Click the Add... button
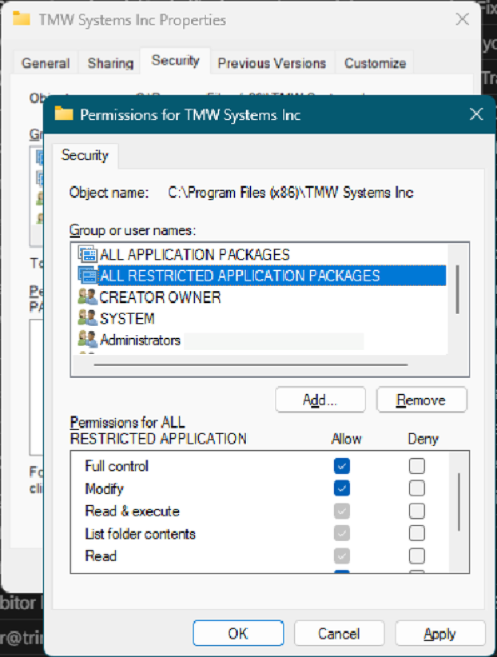This screenshot has width=497, height=657. coord(320,400)
